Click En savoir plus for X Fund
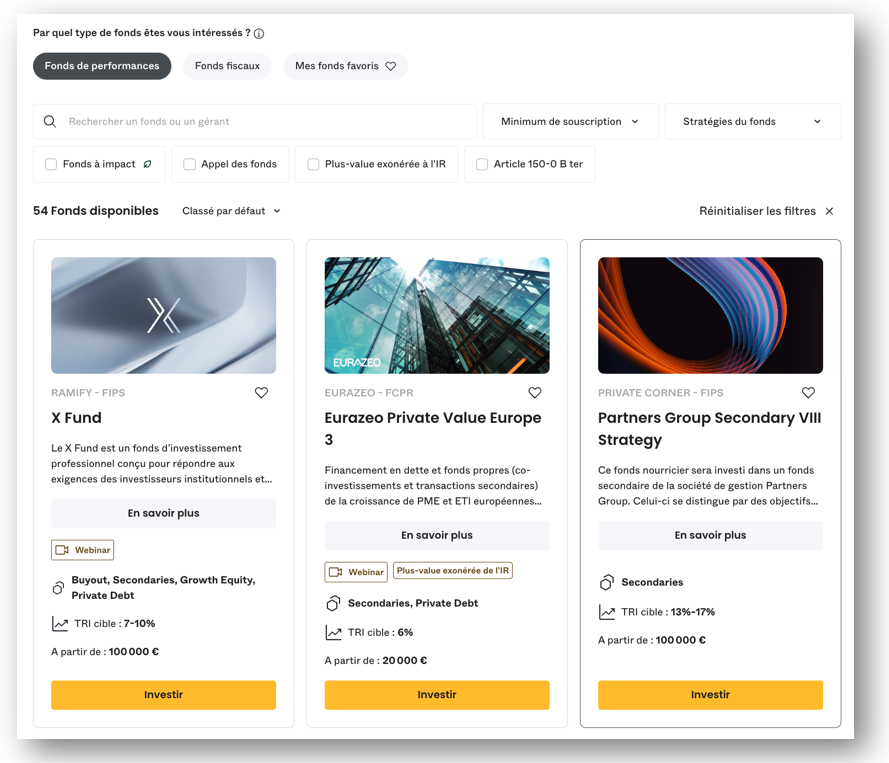Viewport: 889px width, 763px height. coord(163,513)
